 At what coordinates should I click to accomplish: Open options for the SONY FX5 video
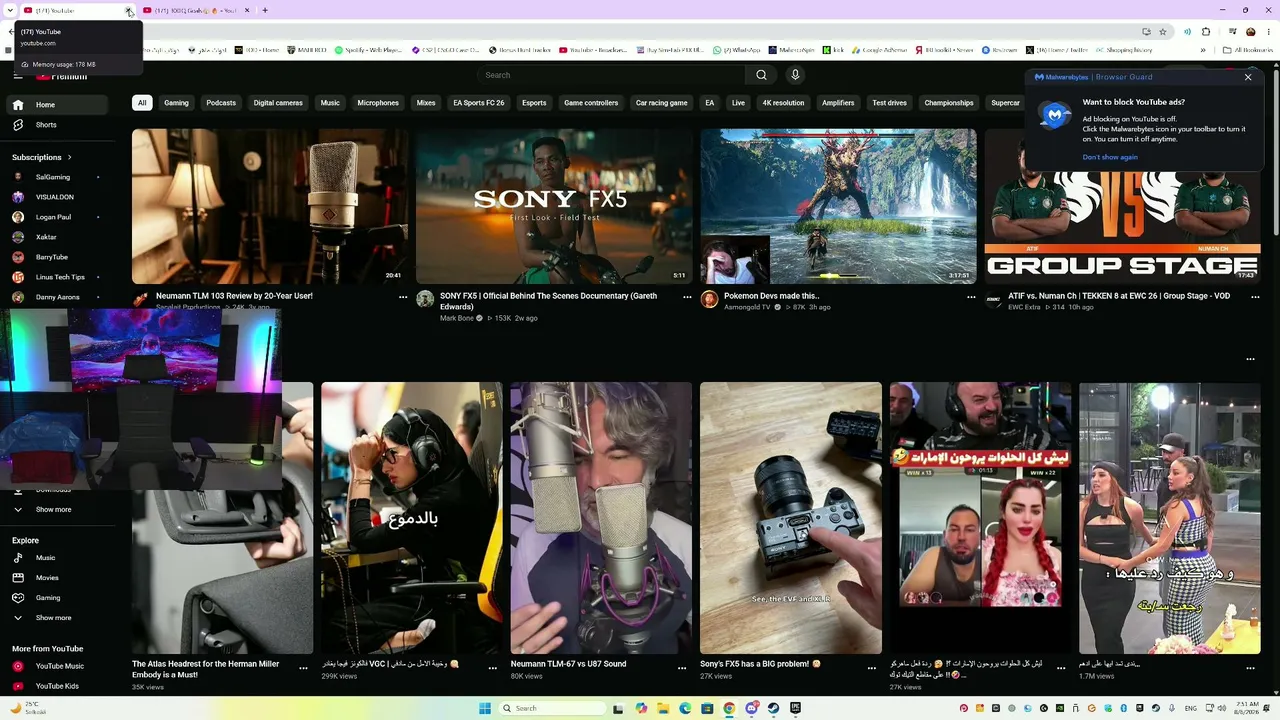pyautogui.click(x=687, y=297)
